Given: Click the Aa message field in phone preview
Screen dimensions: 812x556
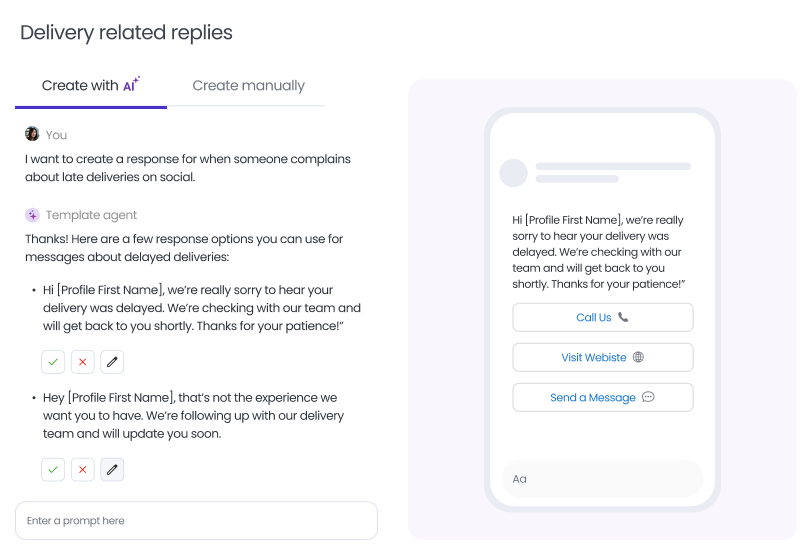Looking at the screenshot, I should pos(602,479).
